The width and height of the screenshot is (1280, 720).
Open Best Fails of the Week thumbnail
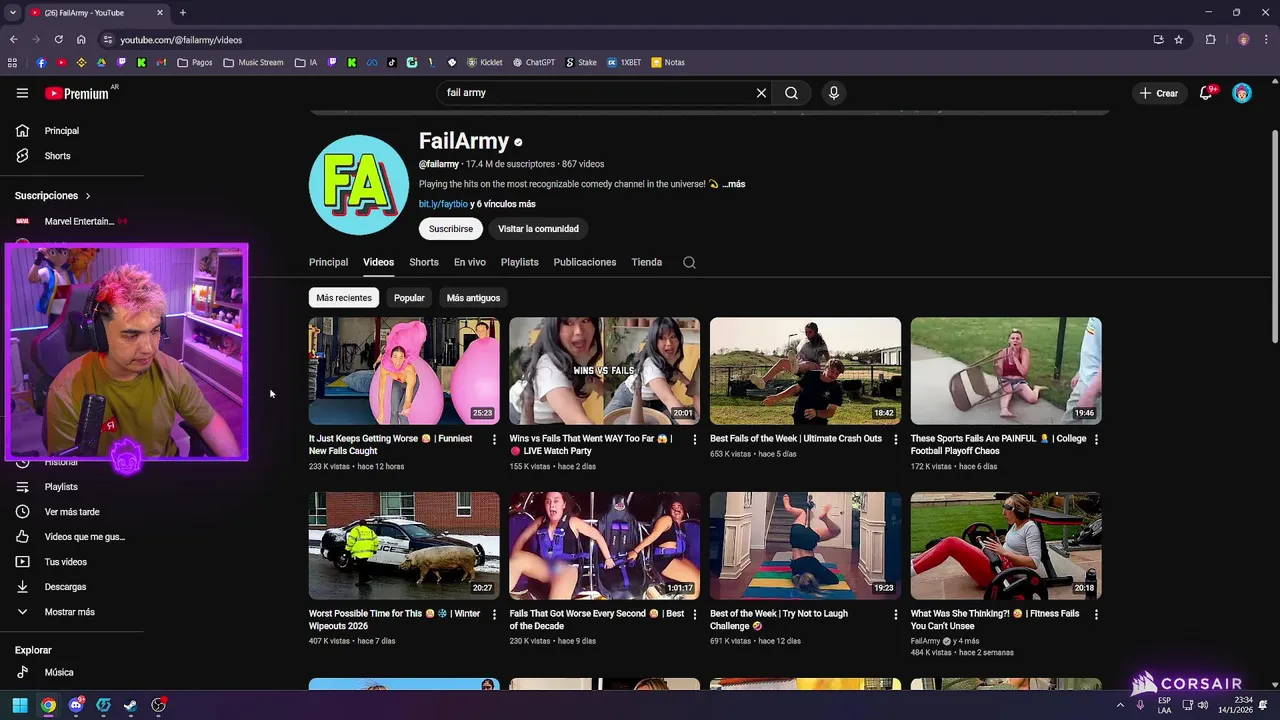point(805,371)
